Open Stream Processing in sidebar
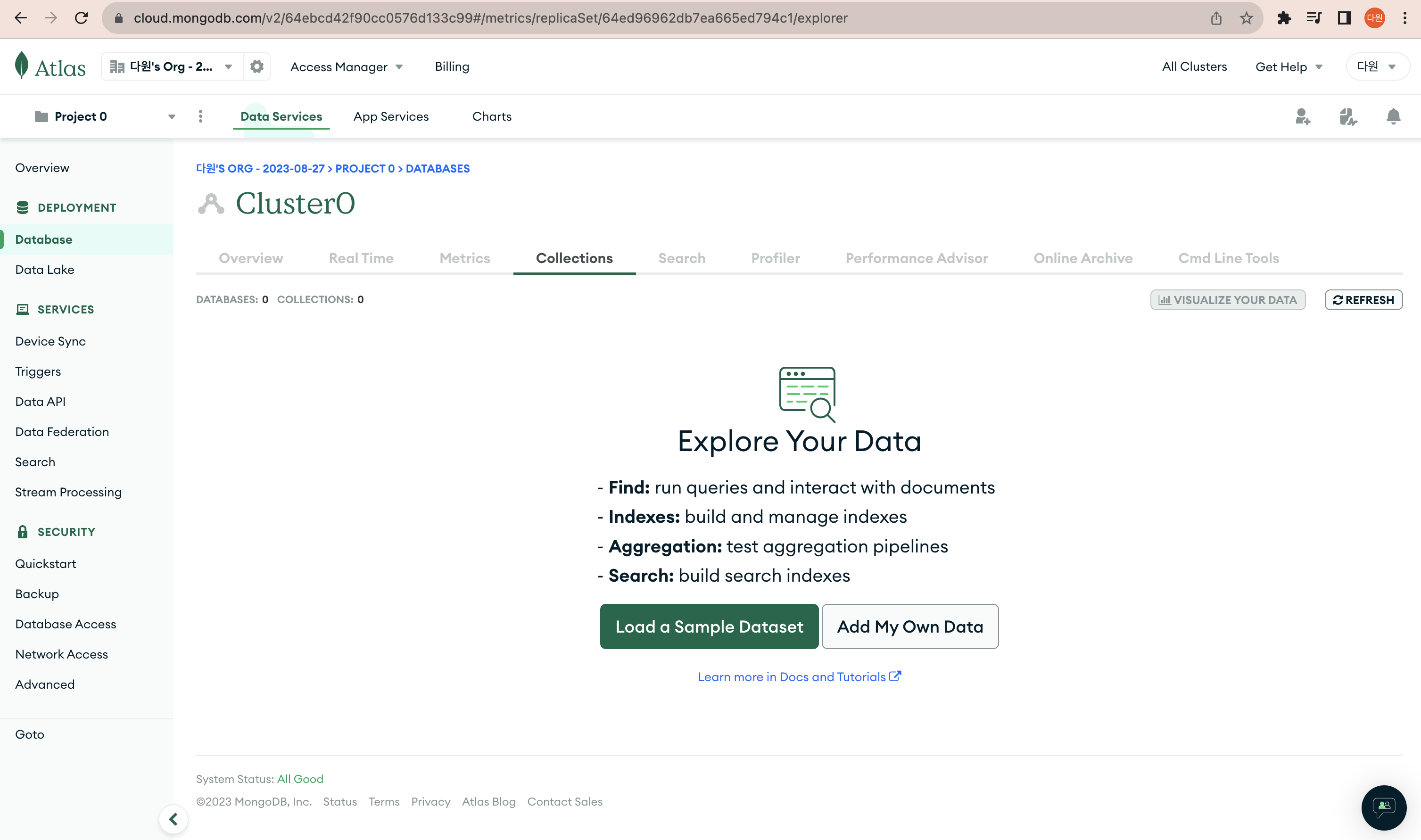The height and width of the screenshot is (840, 1421). (68, 493)
